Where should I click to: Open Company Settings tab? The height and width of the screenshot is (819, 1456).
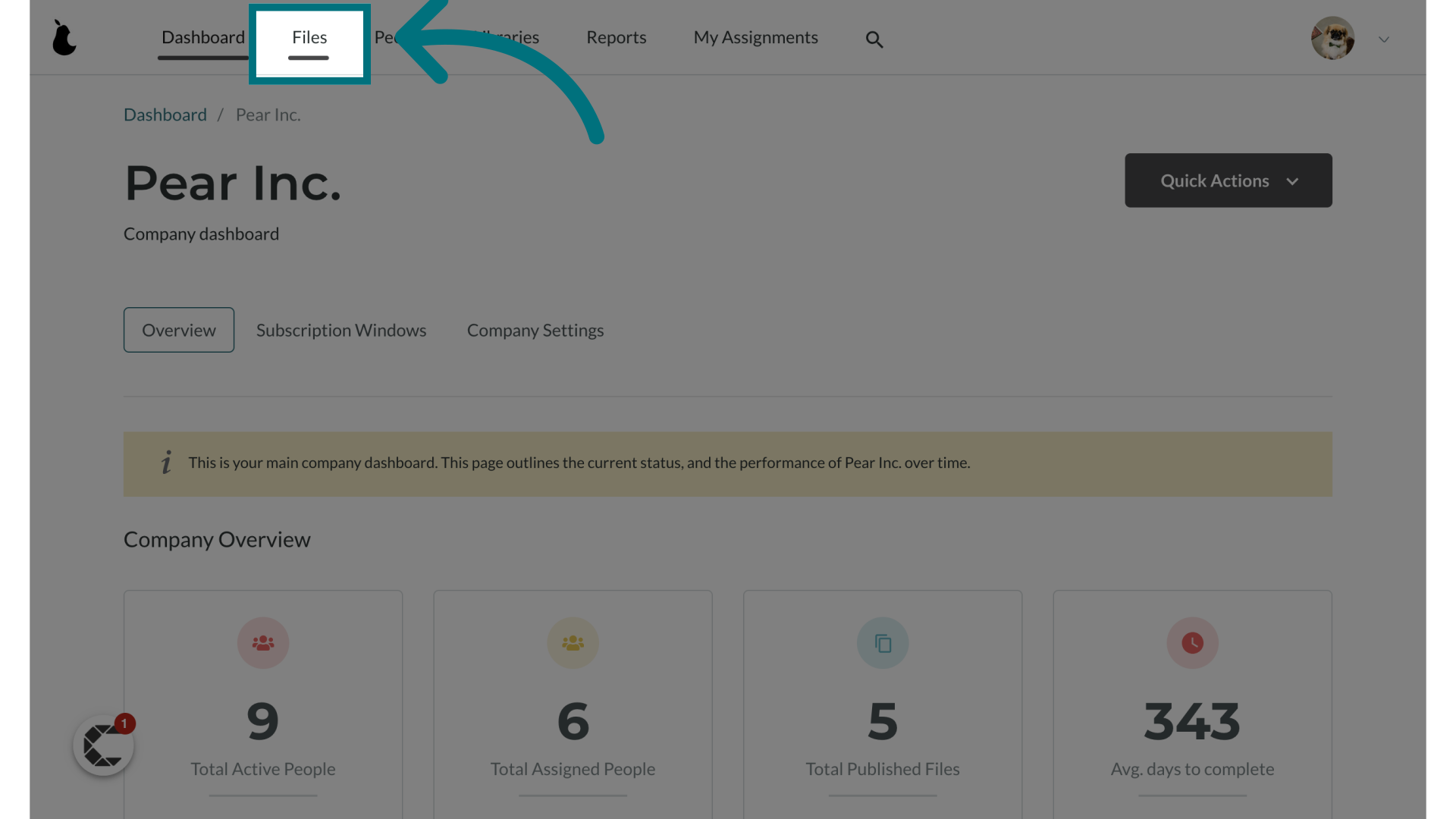(x=535, y=329)
